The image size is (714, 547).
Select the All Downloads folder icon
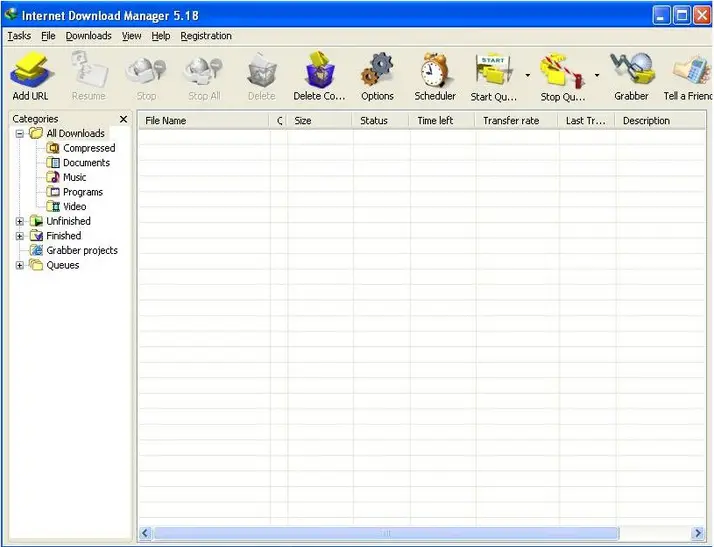[x=36, y=133]
